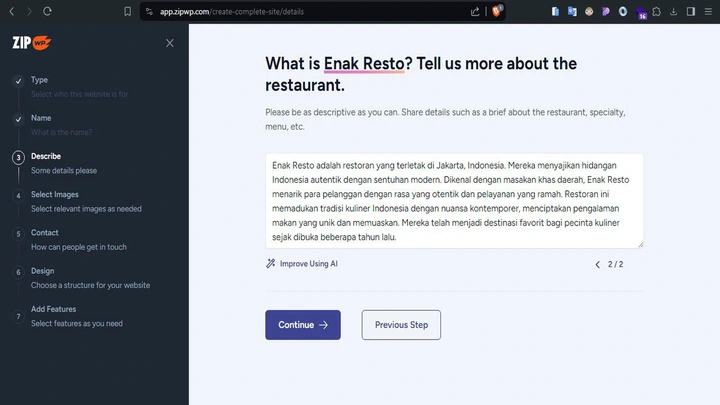
Task: Click the Continue button
Action: pos(303,325)
